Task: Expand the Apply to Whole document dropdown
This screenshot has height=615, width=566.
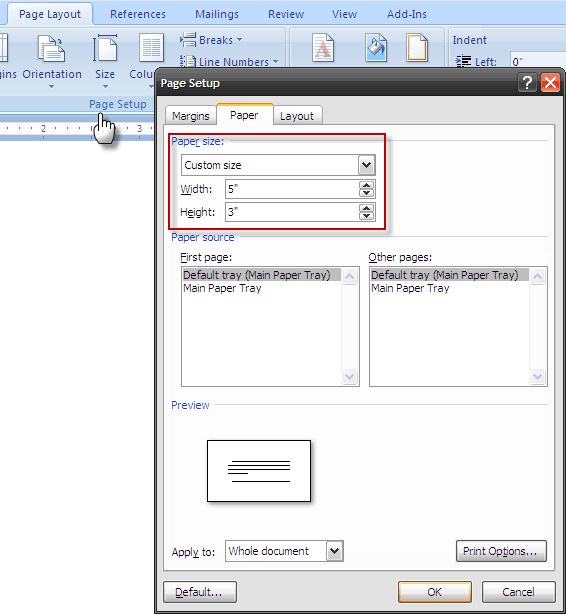Action: click(335, 551)
